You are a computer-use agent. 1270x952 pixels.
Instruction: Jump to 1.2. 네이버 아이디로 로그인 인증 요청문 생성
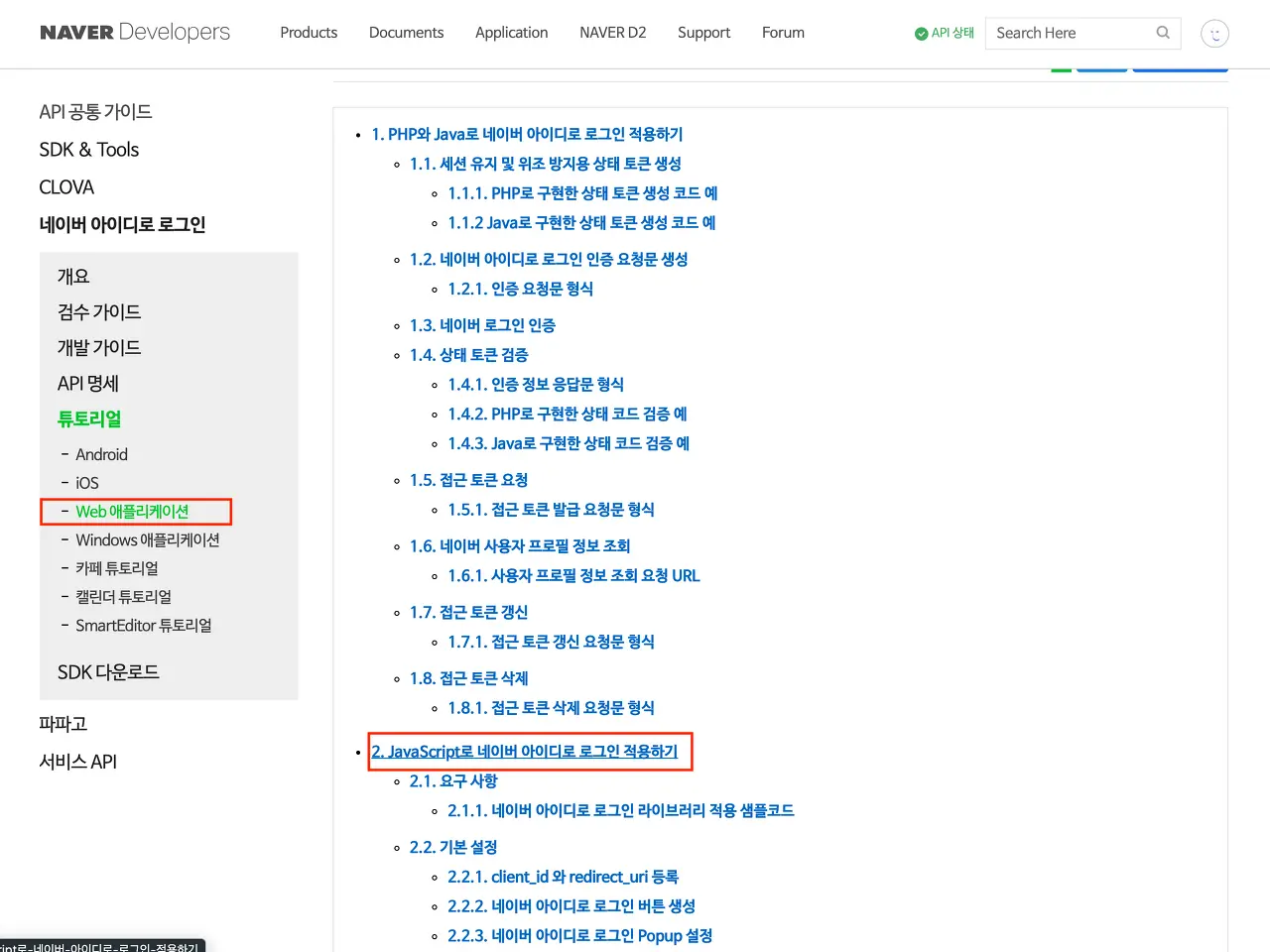pos(549,260)
